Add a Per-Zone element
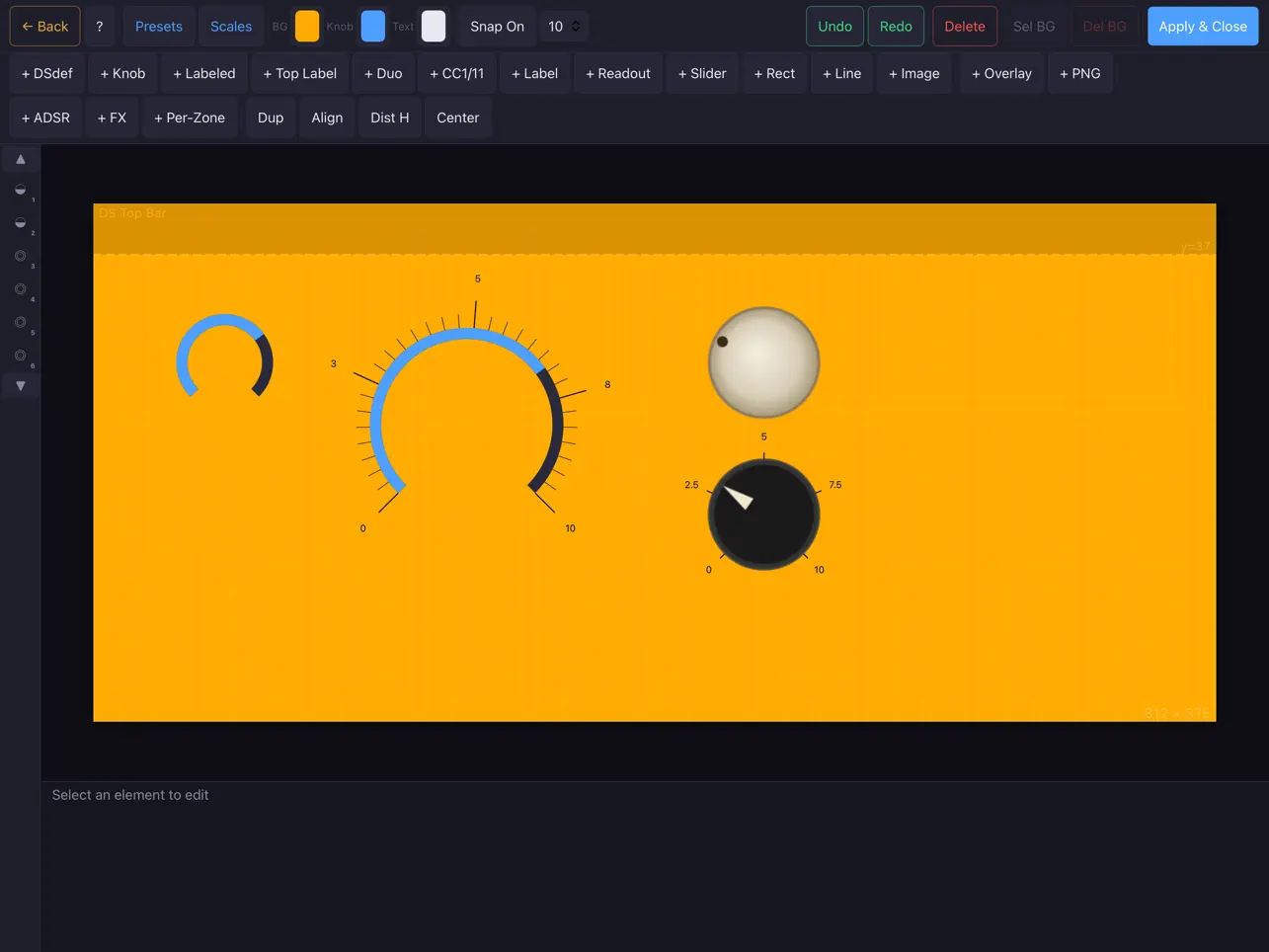Image resolution: width=1269 pixels, height=952 pixels. (x=190, y=118)
